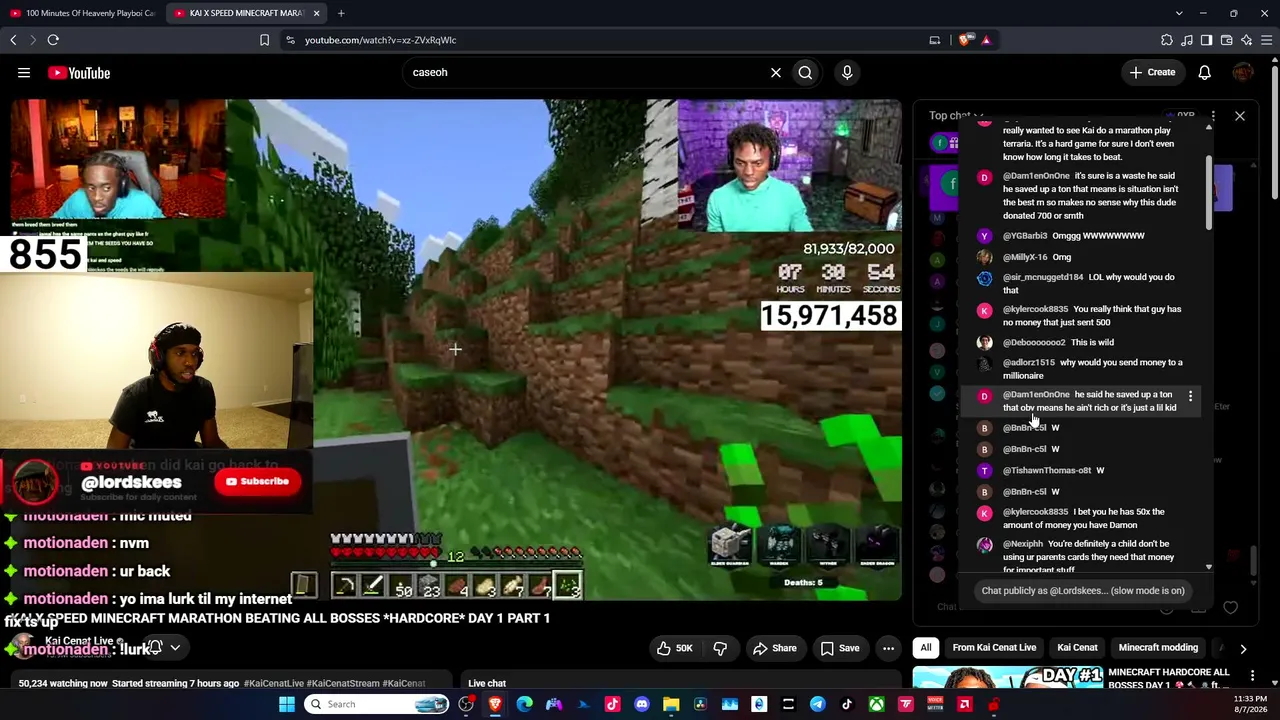Select the From Kai Cenat Live chip
The image size is (1280, 720).
994,648
